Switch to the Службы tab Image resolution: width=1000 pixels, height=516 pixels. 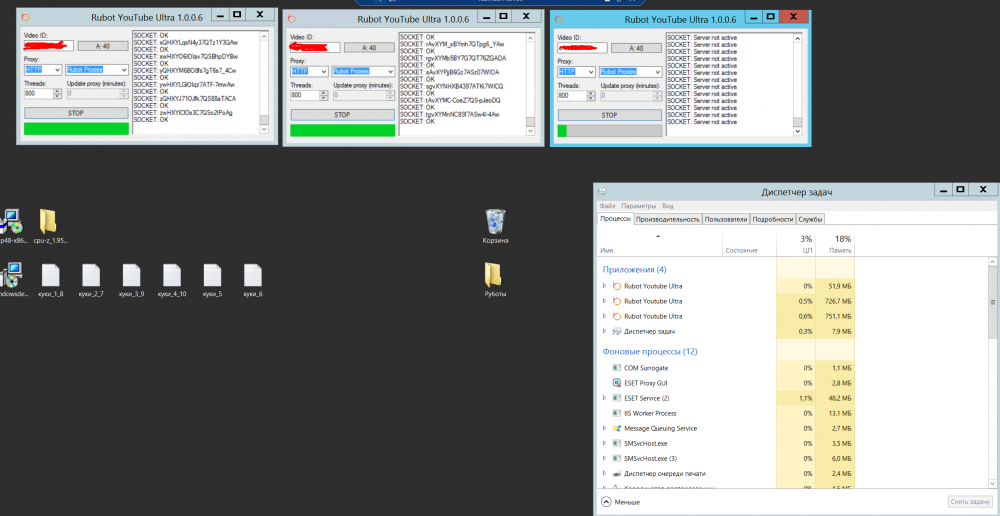click(x=810, y=219)
